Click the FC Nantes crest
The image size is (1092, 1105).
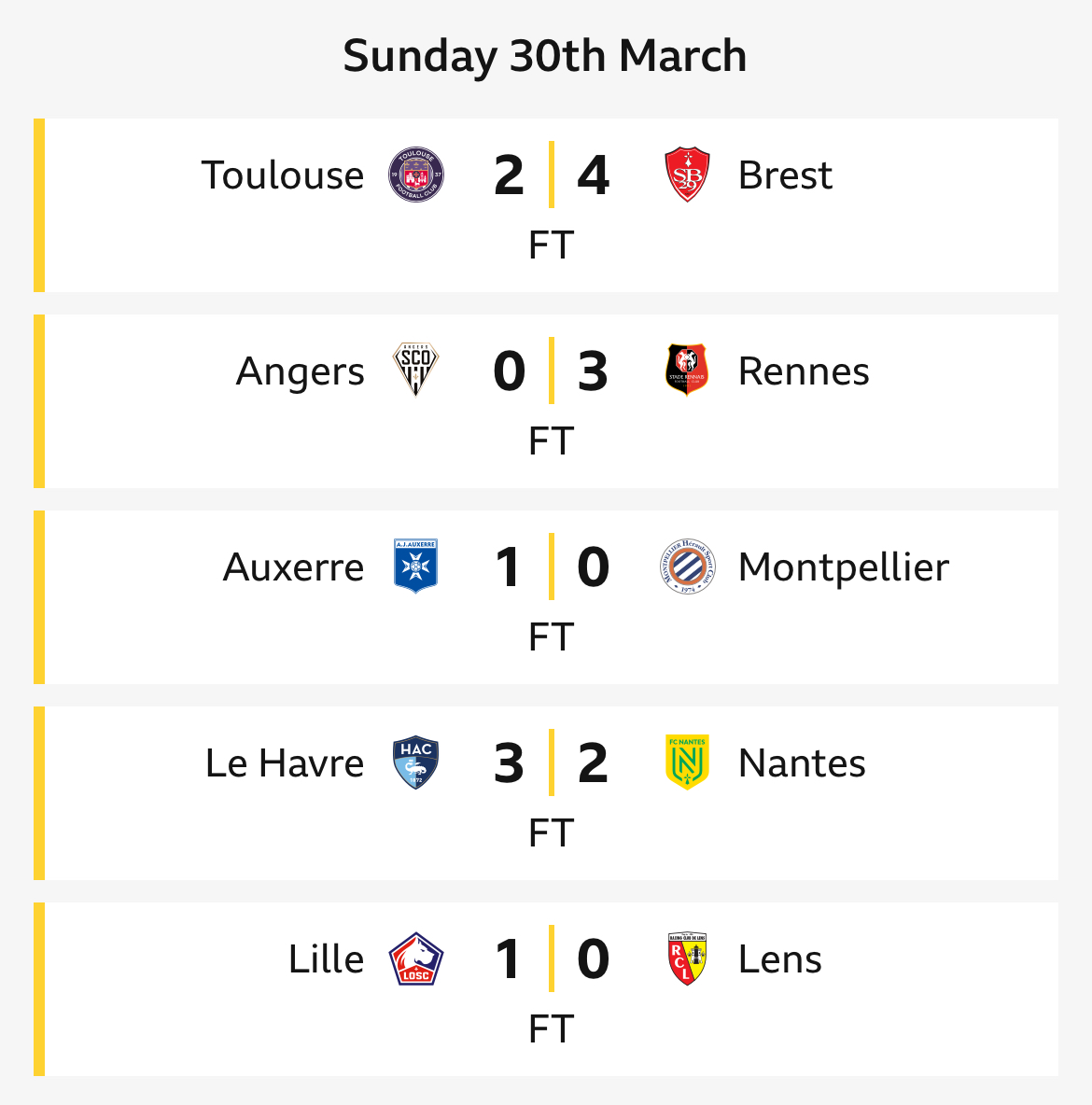[x=687, y=762]
